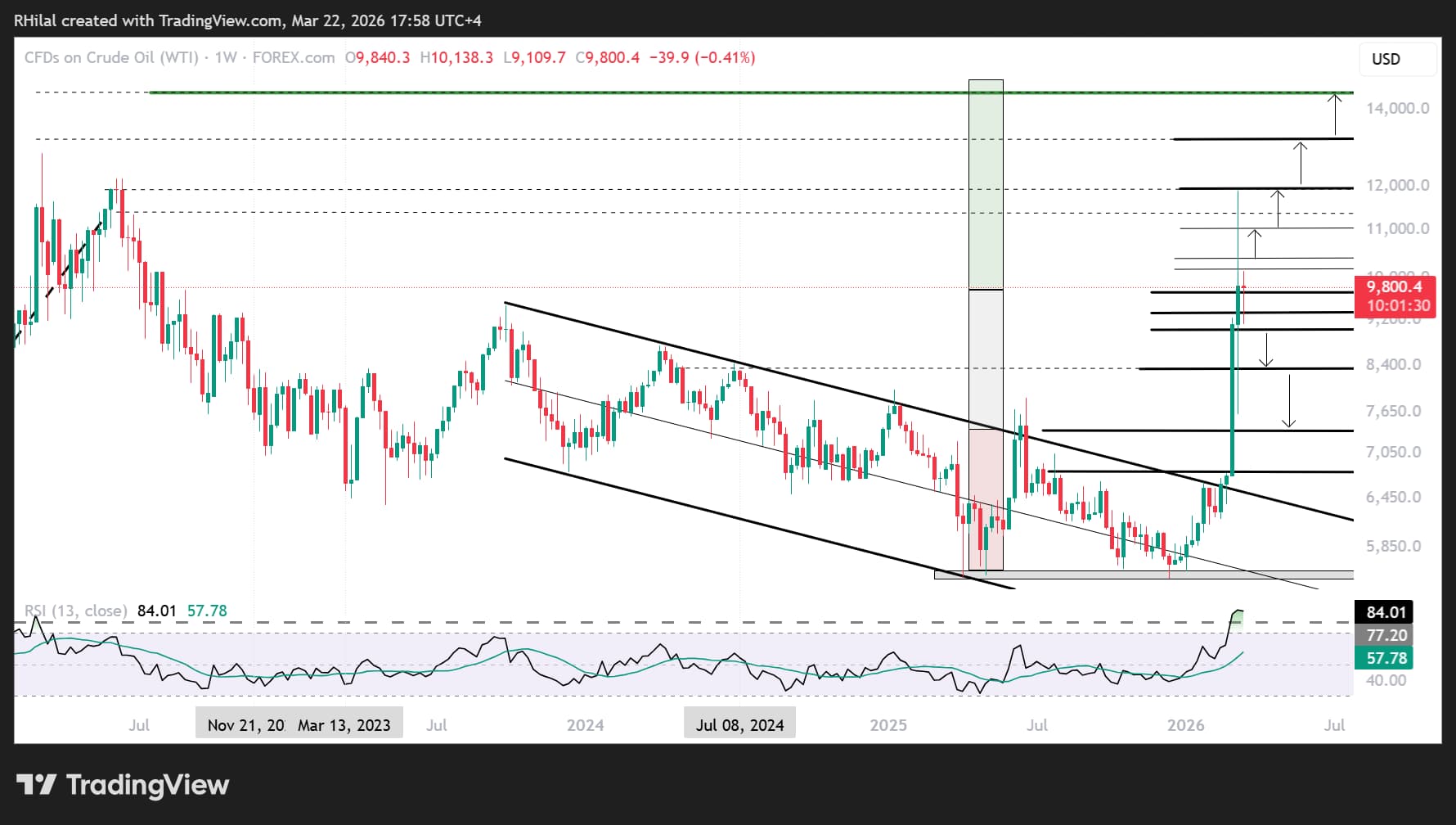
Task: Click the 12,000.0 price axis label
Action: tap(1398, 185)
